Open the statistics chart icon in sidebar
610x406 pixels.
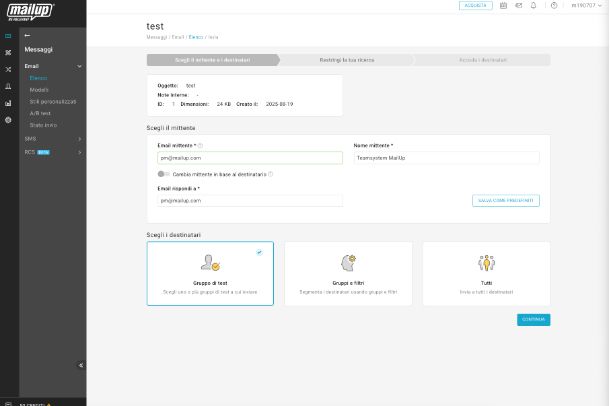8,102
